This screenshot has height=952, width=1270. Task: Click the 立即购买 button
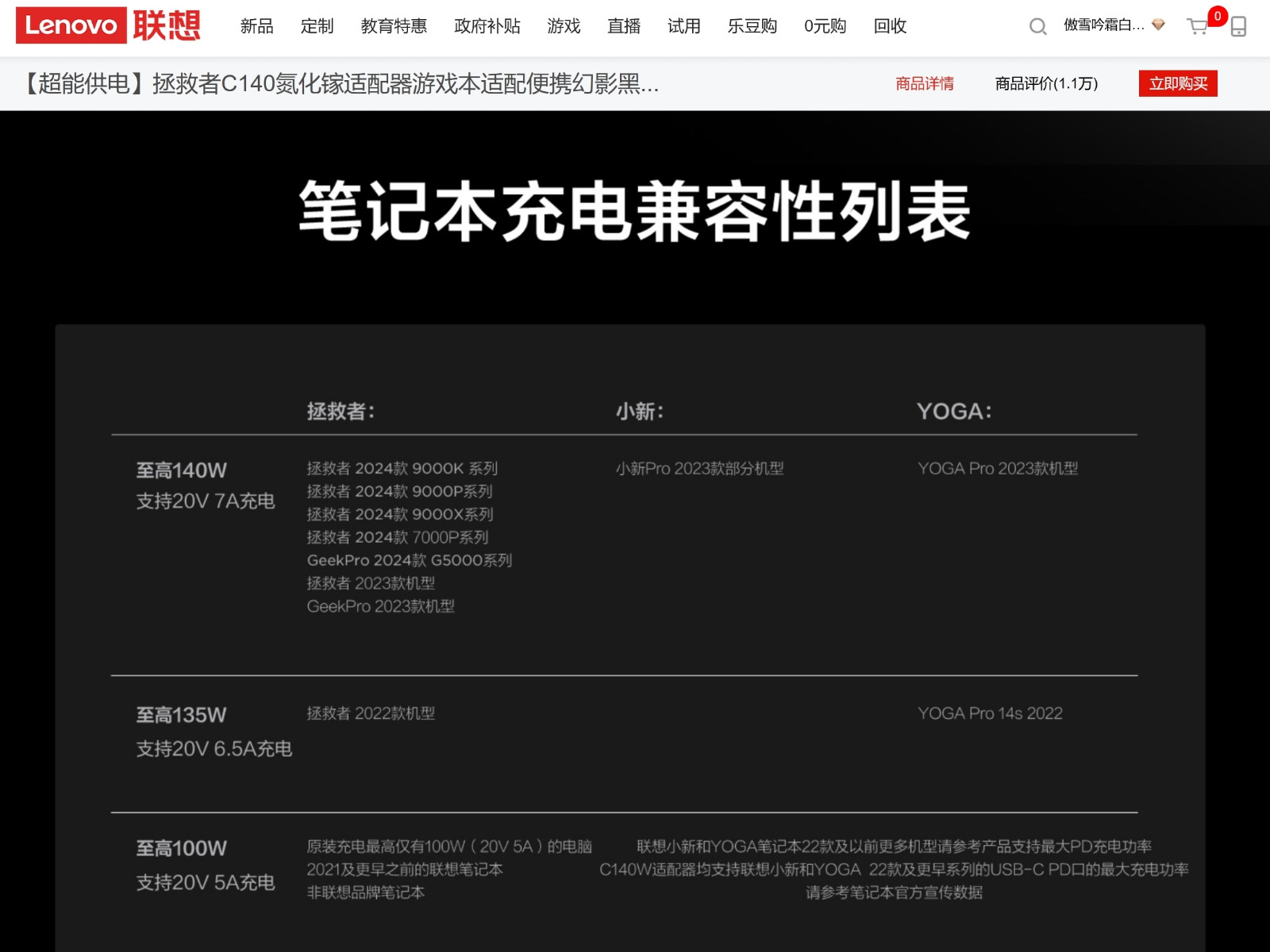click(1178, 83)
